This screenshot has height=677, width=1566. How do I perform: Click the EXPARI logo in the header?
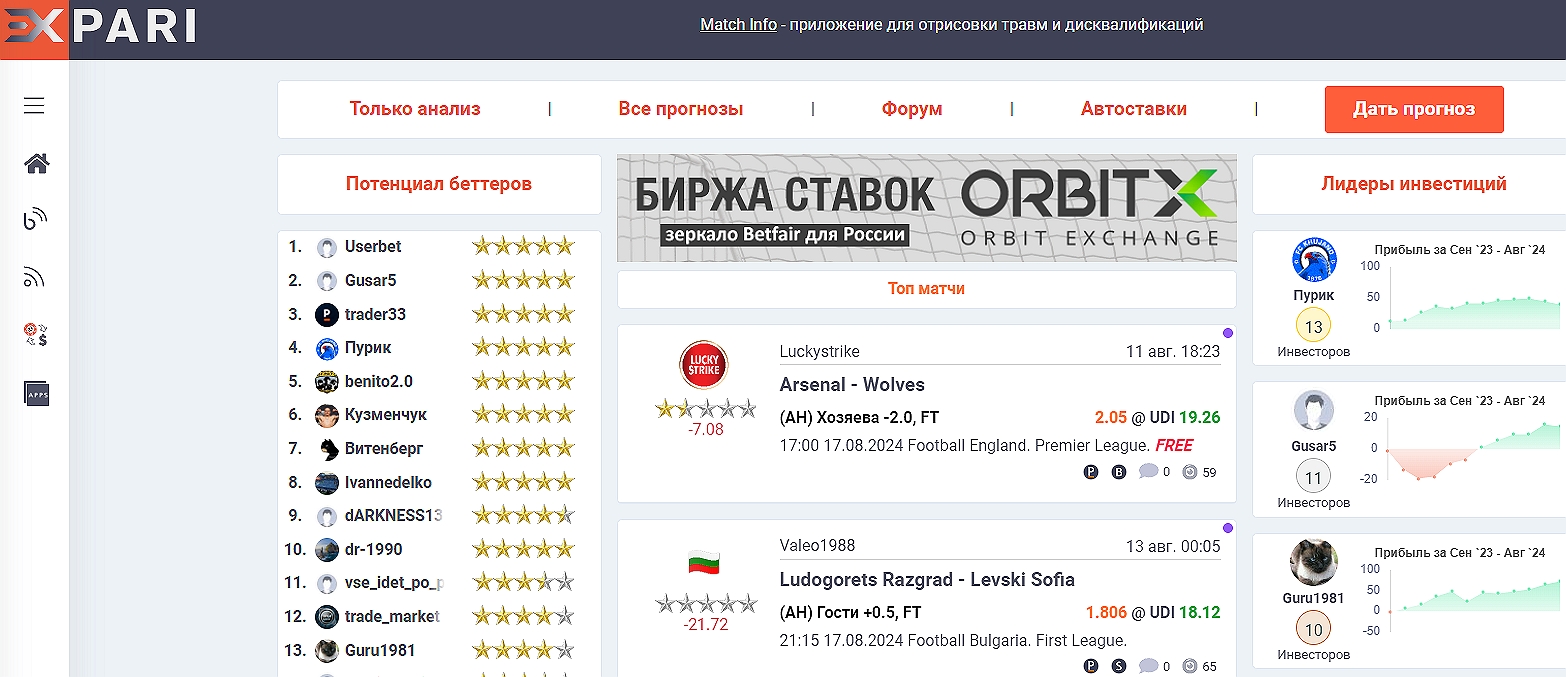100,28
